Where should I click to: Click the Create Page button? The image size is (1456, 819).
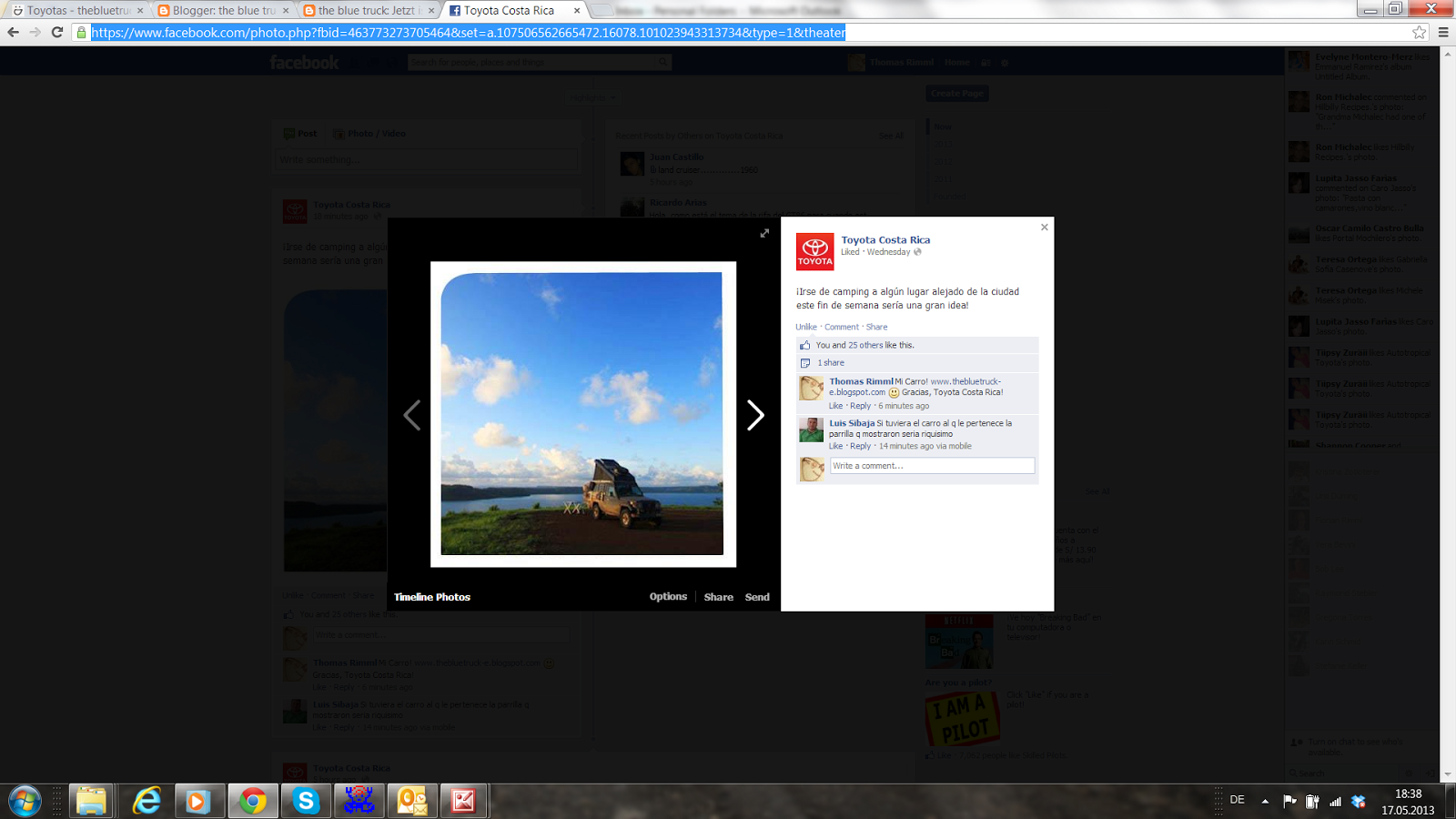pos(957,93)
